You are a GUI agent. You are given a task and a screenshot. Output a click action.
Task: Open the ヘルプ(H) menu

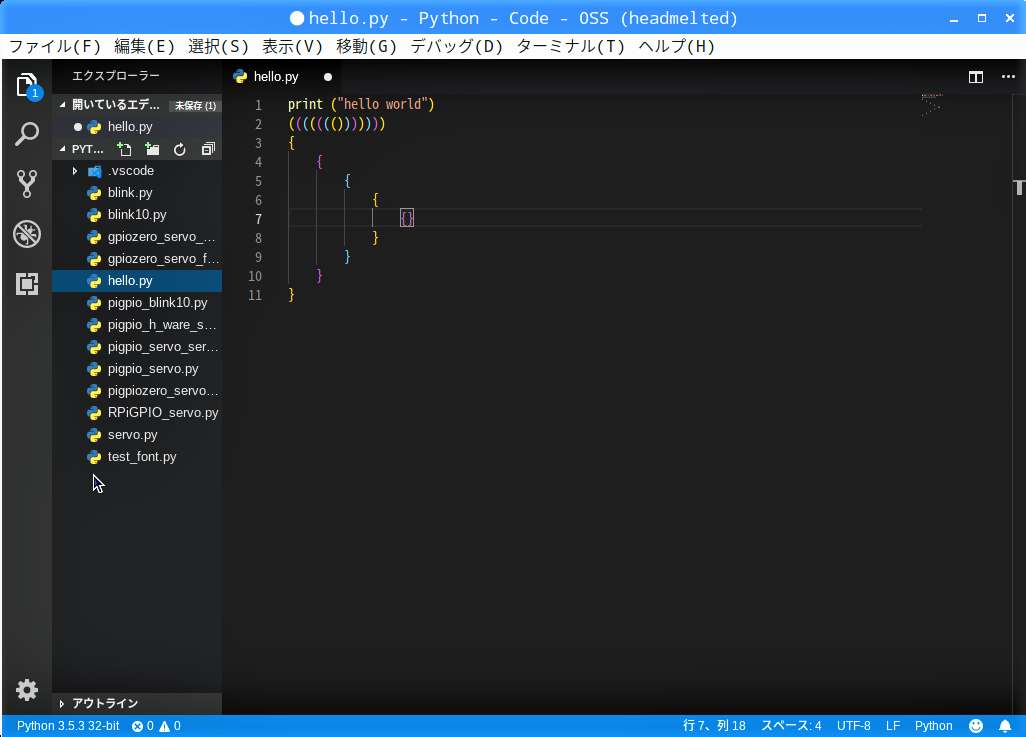click(x=677, y=46)
